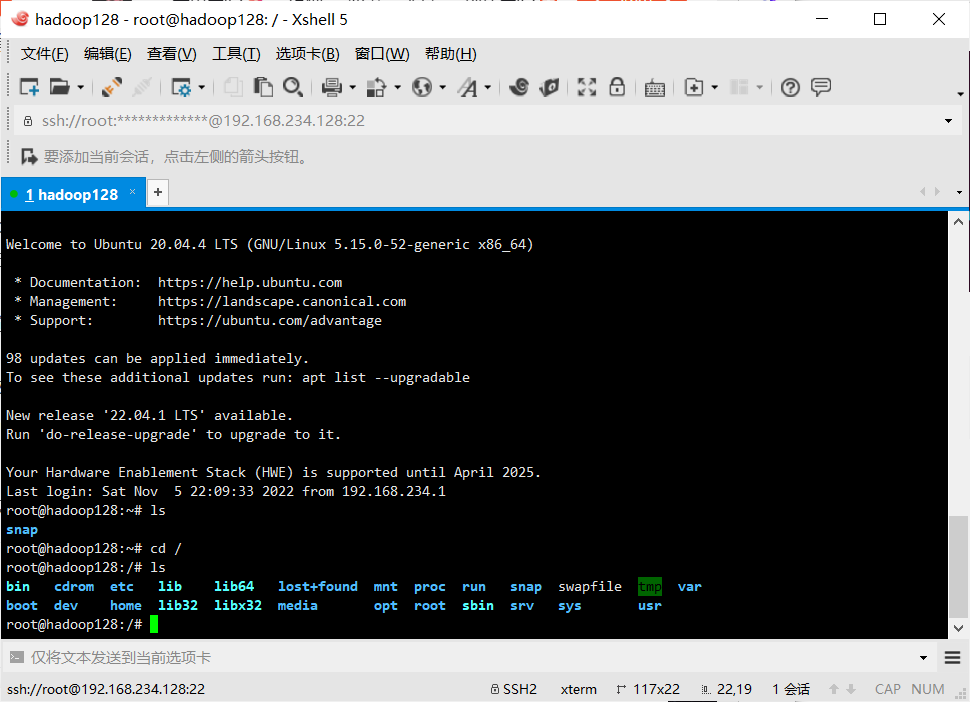Click the font letter A icon
Screen dimensions: 970x702
tap(468, 87)
